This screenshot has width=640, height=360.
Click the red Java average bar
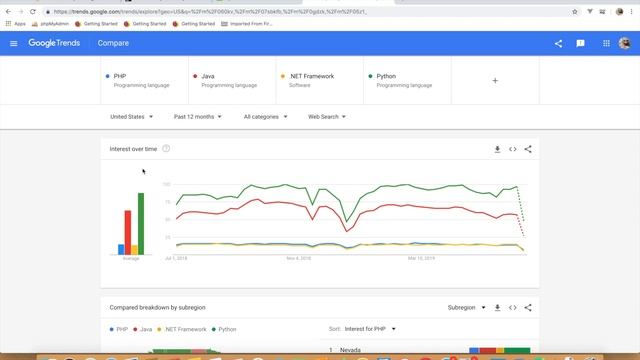pyautogui.click(x=128, y=233)
